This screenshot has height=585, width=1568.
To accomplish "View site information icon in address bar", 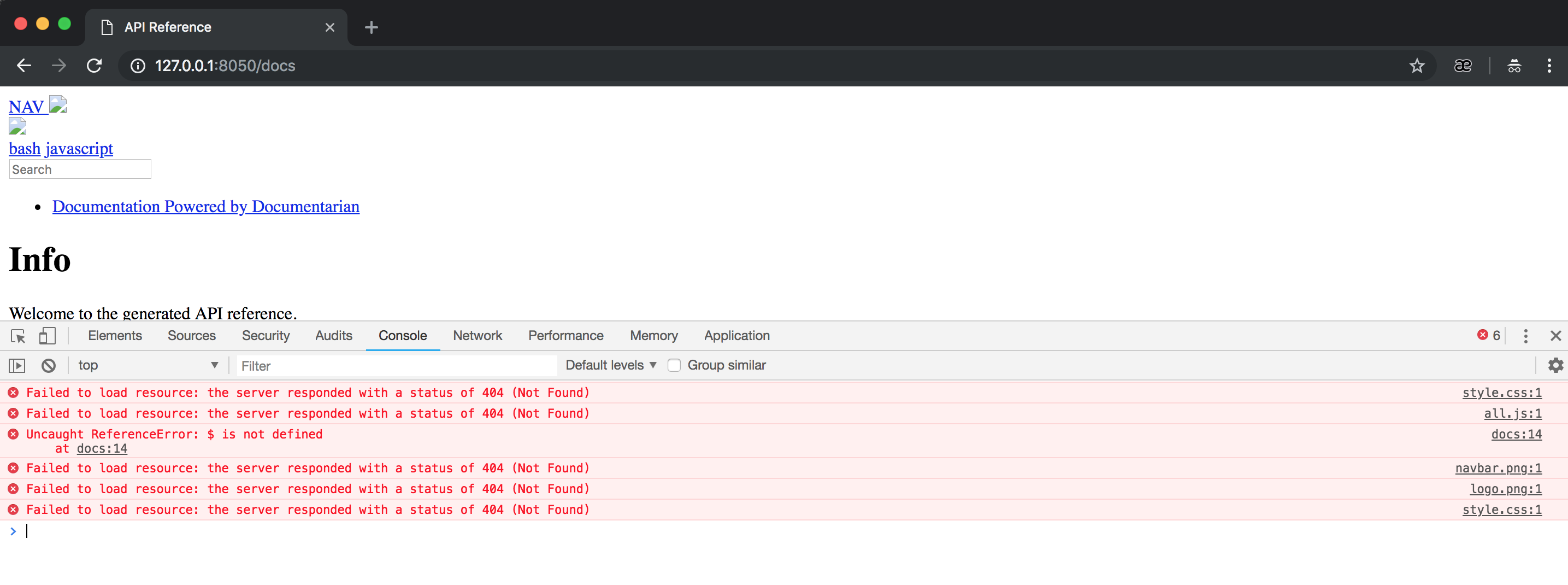I will tap(138, 66).
